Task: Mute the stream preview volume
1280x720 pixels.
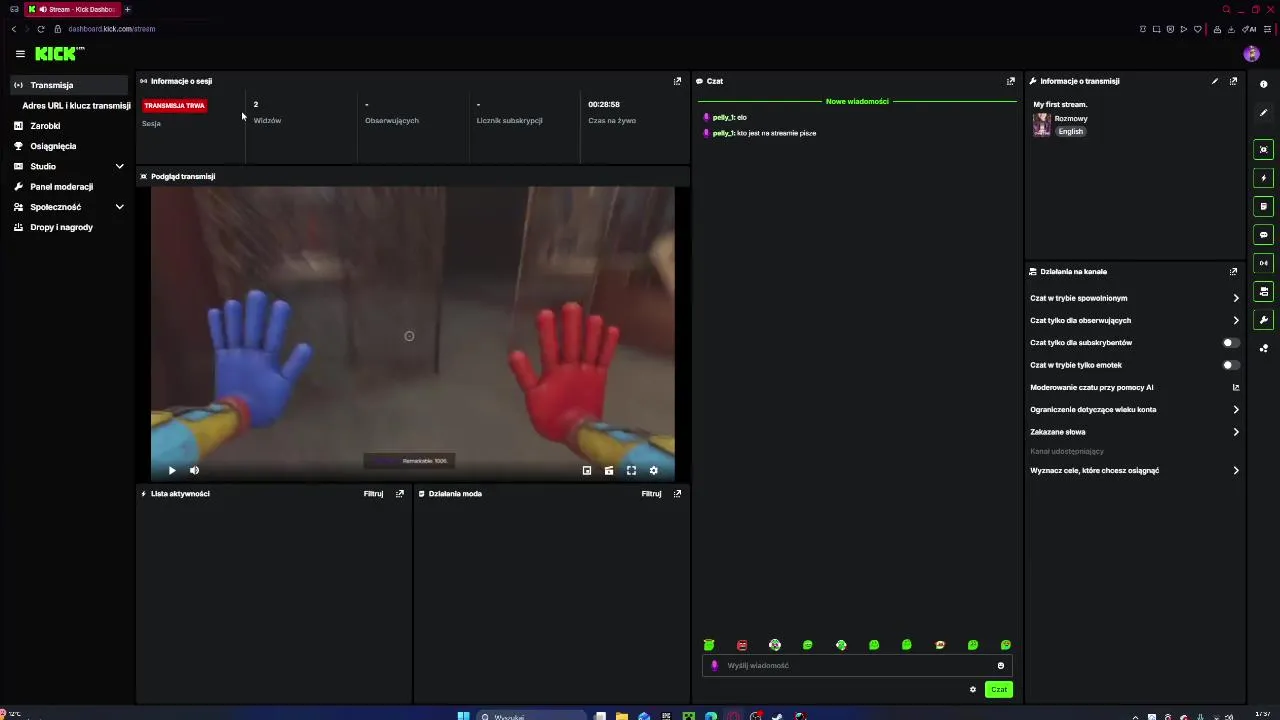Action: [194, 470]
